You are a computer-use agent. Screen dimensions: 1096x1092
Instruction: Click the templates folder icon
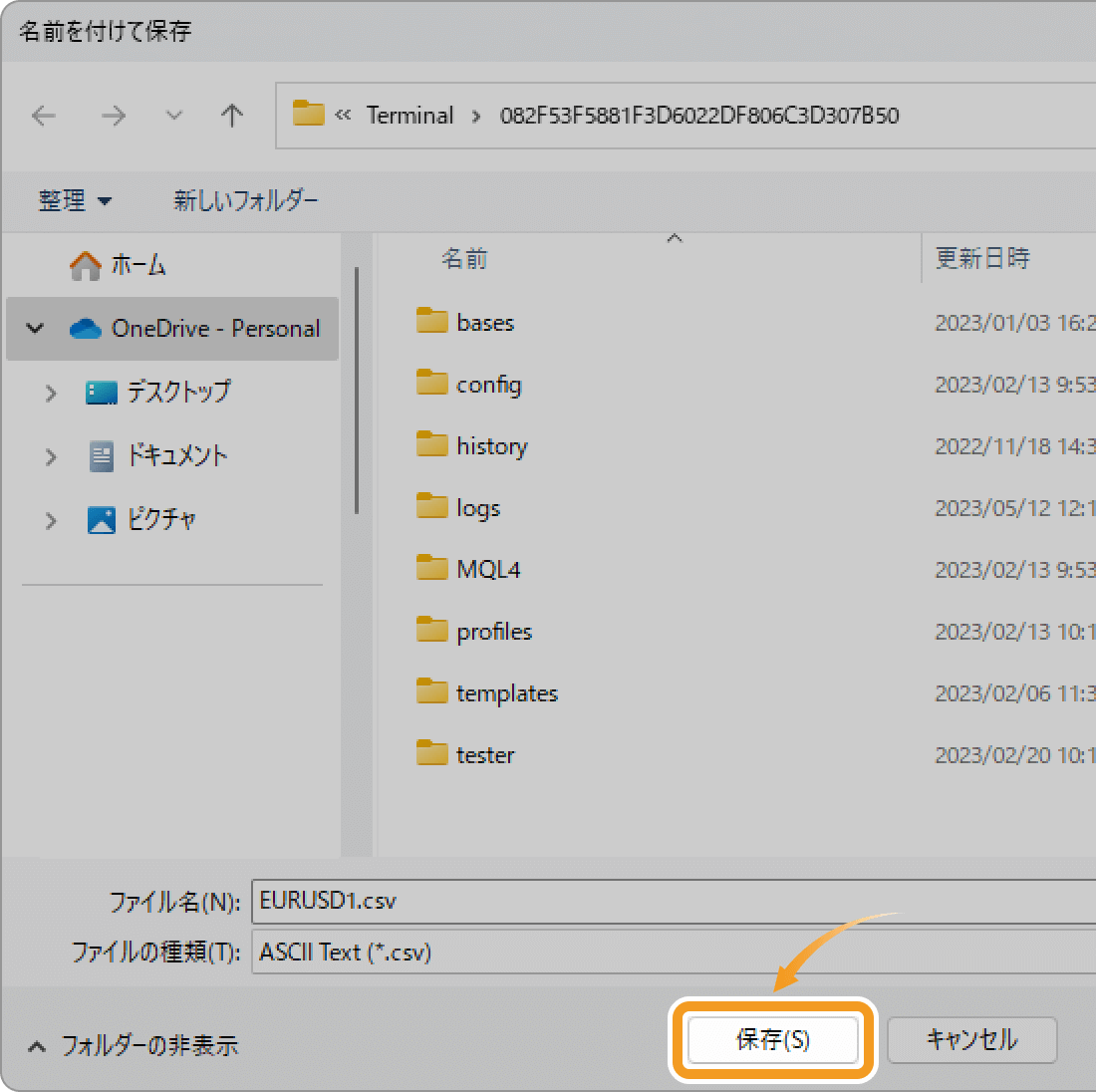432,691
